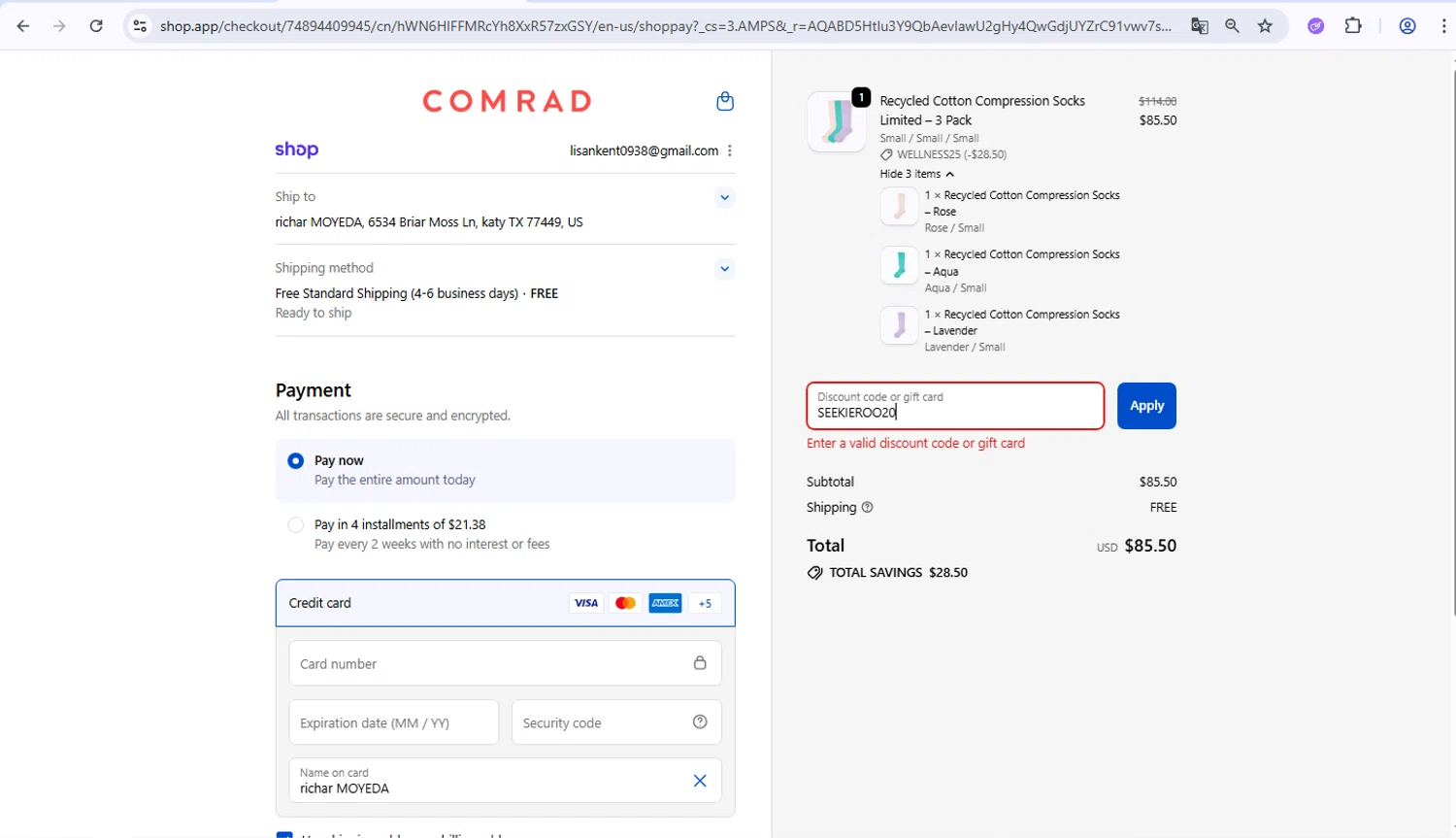The height and width of the screenshot is (838, 1456).
Task: Bookmark this page with the star icon
Action: 1265,26
